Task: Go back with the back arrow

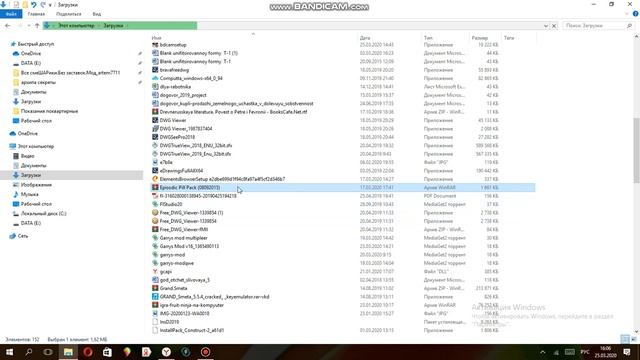Action: (7, 25)
